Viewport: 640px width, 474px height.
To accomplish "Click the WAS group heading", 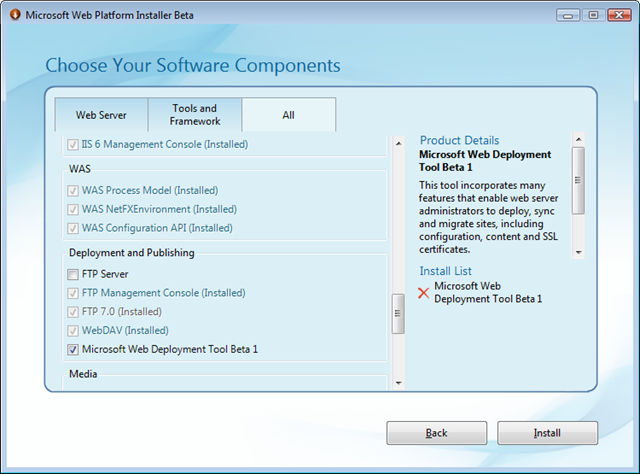I will (x=80, y=169).
